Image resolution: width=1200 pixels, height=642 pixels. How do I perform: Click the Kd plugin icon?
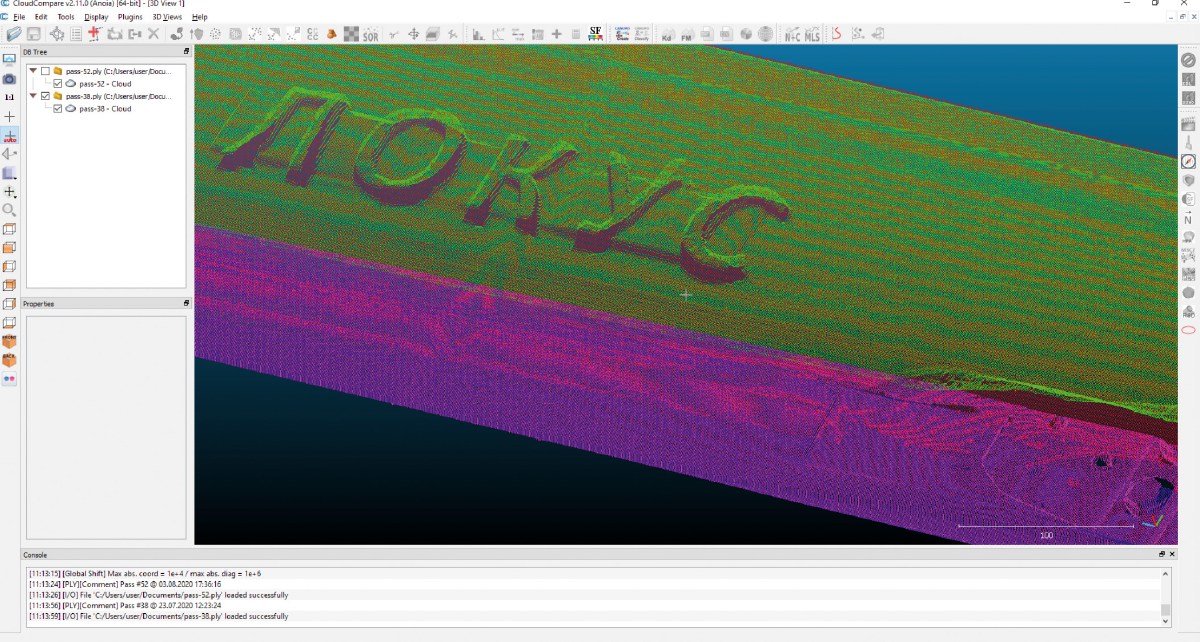[x=666, y=35]
